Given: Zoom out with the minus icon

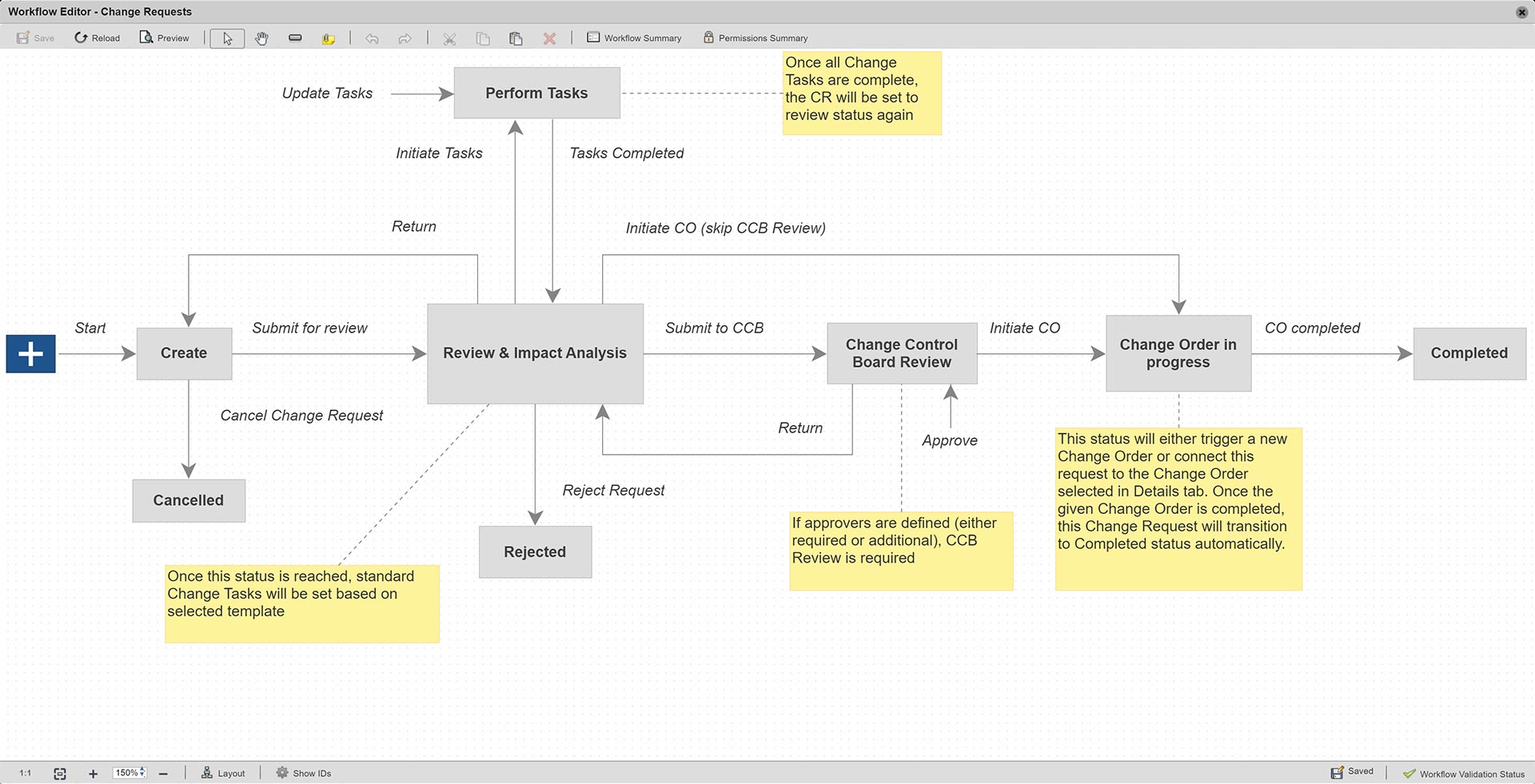Looking at the screenshot, I should 163,773.
